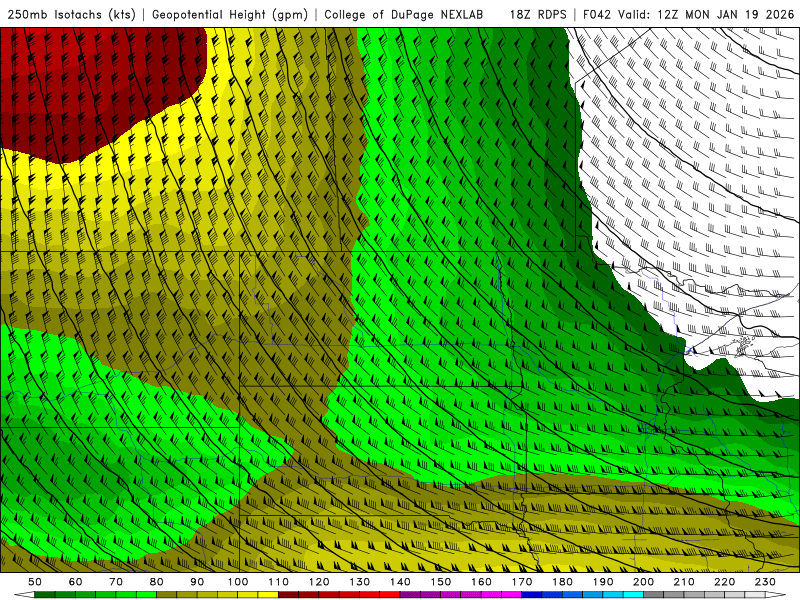The image size is (800, 600).
Task: Click the '180' colorbar scale label
Action: pos(562,582)
